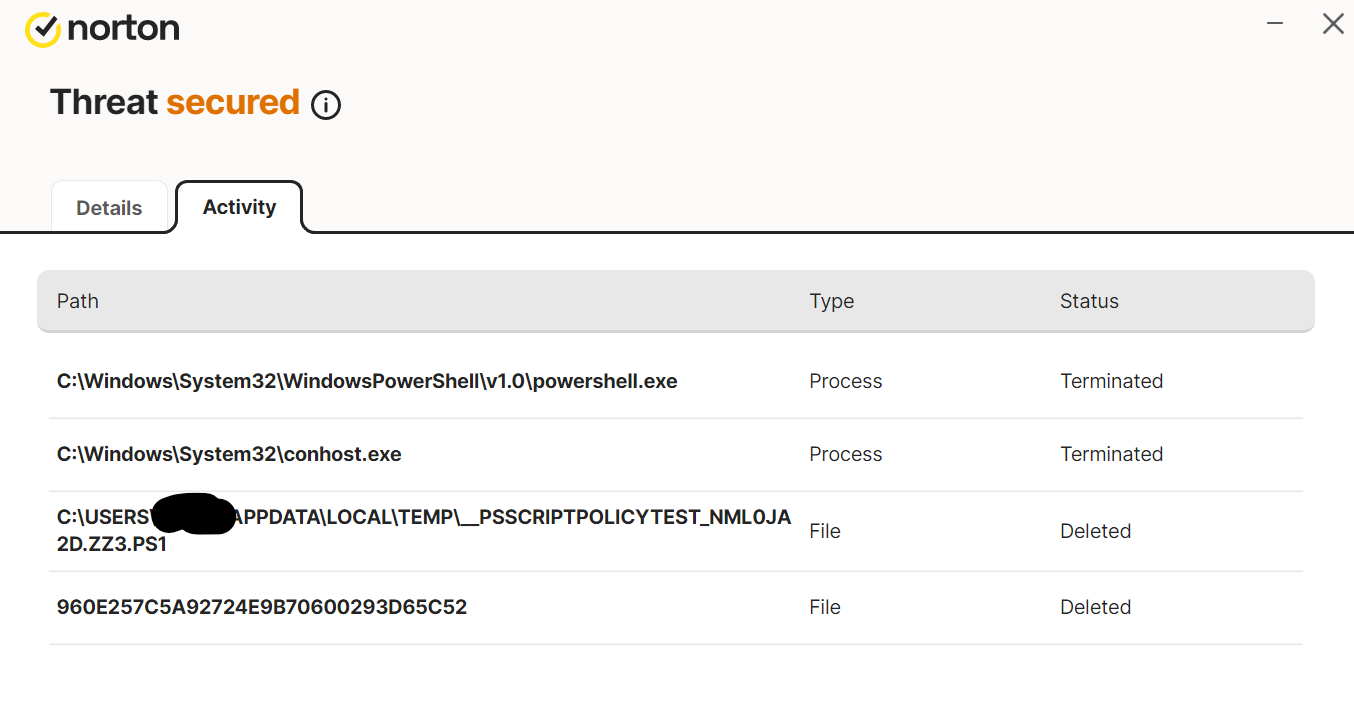Click Terminated status in the conhost.exe row
The width and height of the screenshot is (1354, 712).
1111,454
